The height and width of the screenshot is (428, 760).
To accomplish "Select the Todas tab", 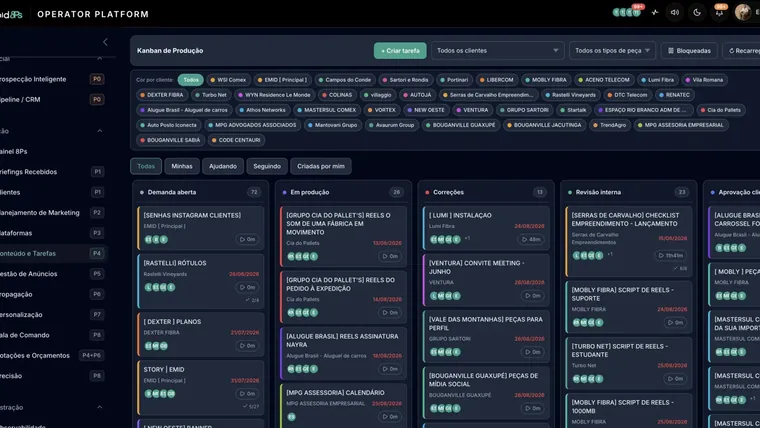I will coord(146,166).
